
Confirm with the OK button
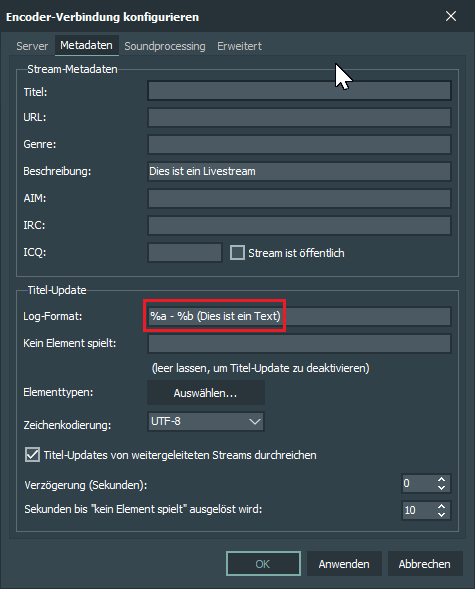point(263,563)
